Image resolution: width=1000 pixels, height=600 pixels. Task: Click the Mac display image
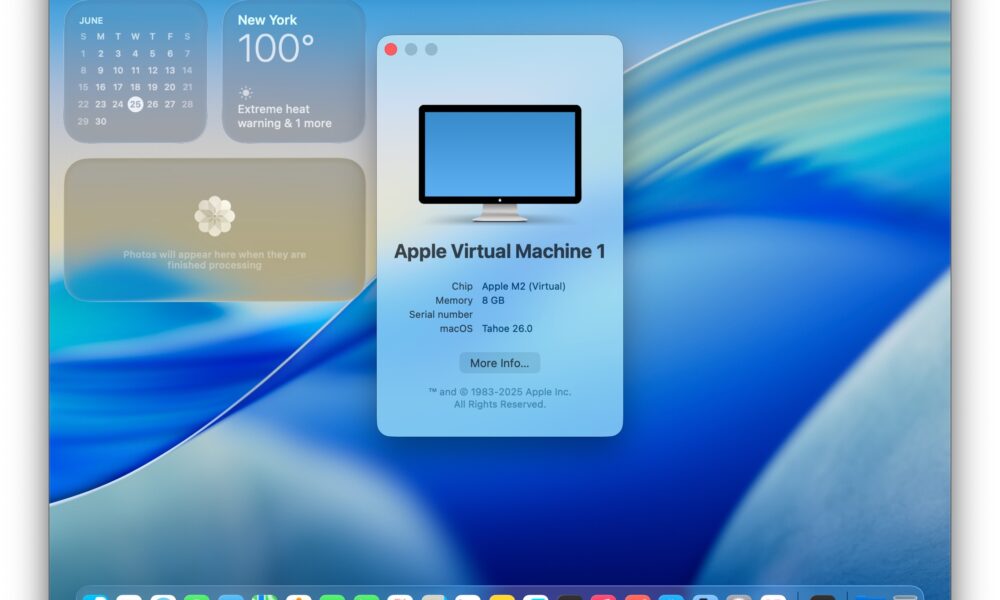tap(500, 163)
